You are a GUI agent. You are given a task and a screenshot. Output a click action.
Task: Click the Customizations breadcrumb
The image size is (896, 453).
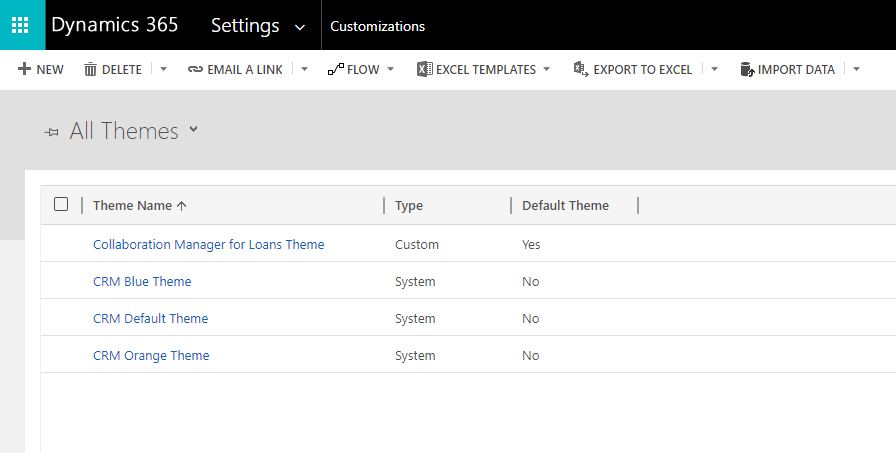(378, 26)
